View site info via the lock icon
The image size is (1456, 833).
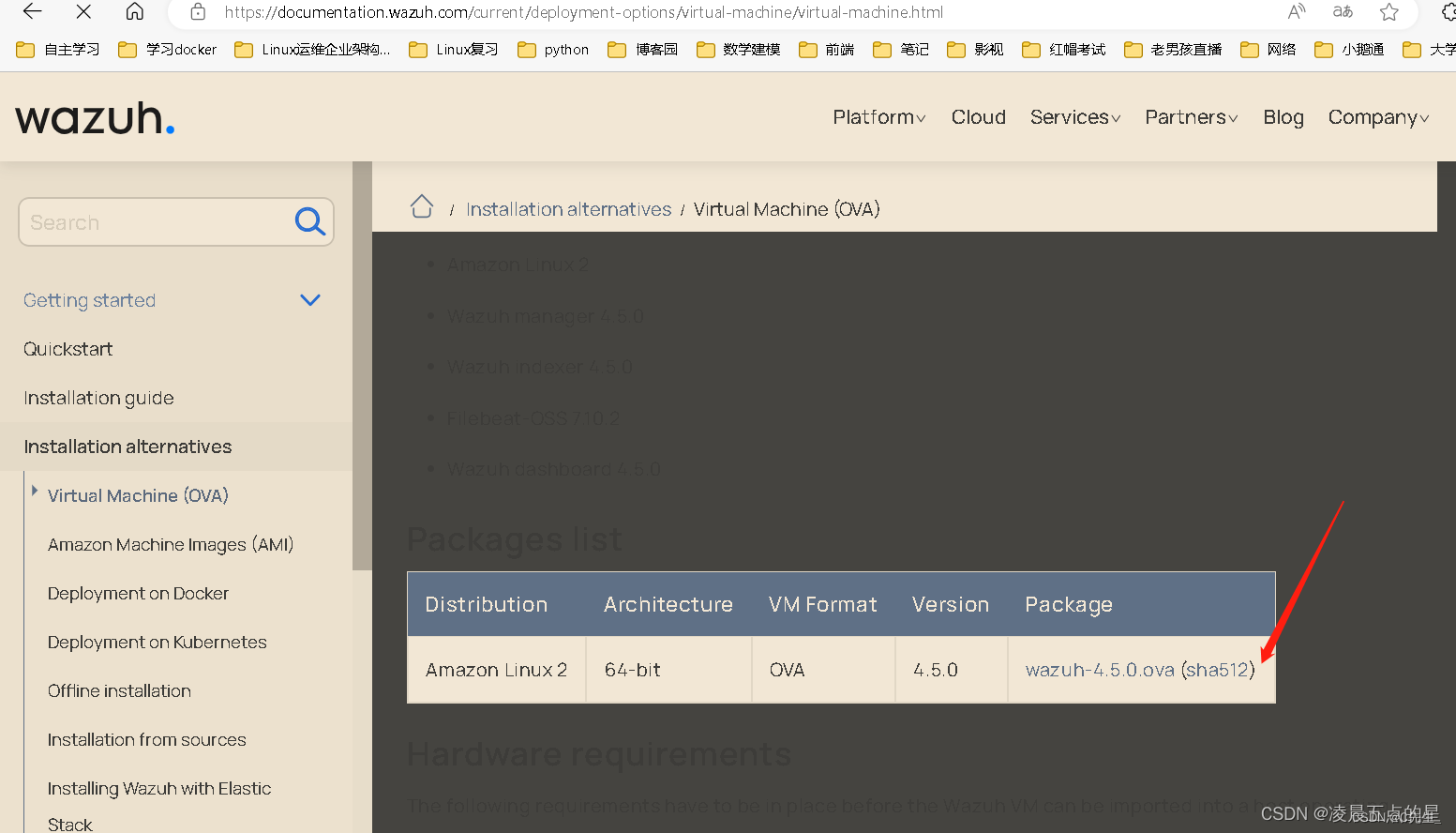(198, 12)
